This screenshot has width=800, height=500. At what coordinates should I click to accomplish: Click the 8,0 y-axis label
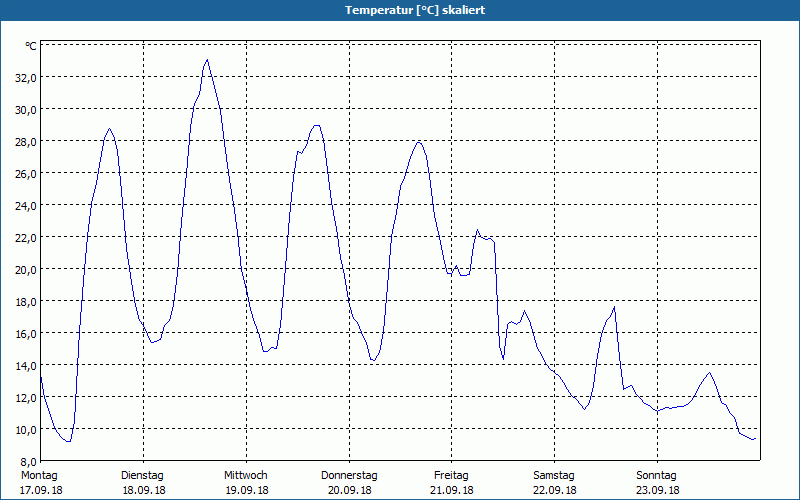click(29, 461)
